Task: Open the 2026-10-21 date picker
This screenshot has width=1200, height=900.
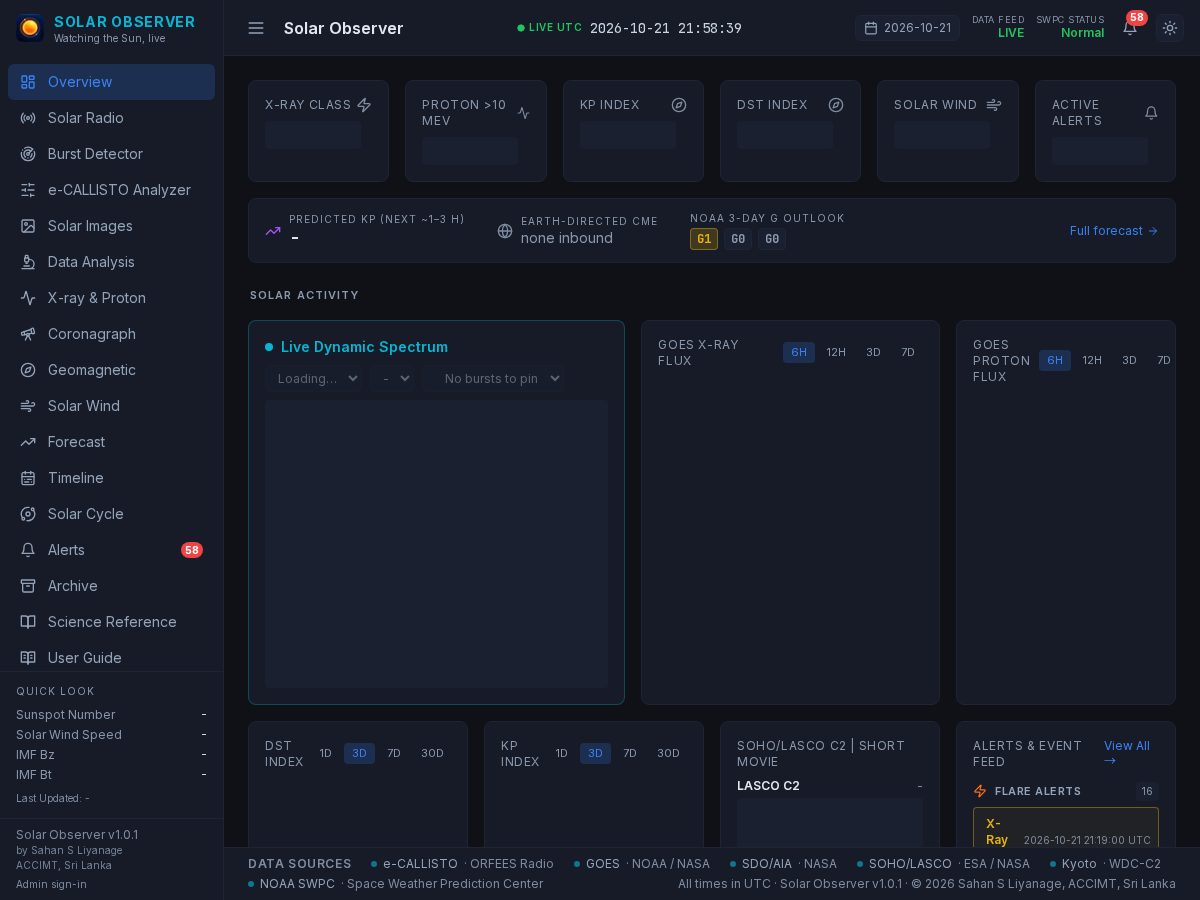Action: 907,28
